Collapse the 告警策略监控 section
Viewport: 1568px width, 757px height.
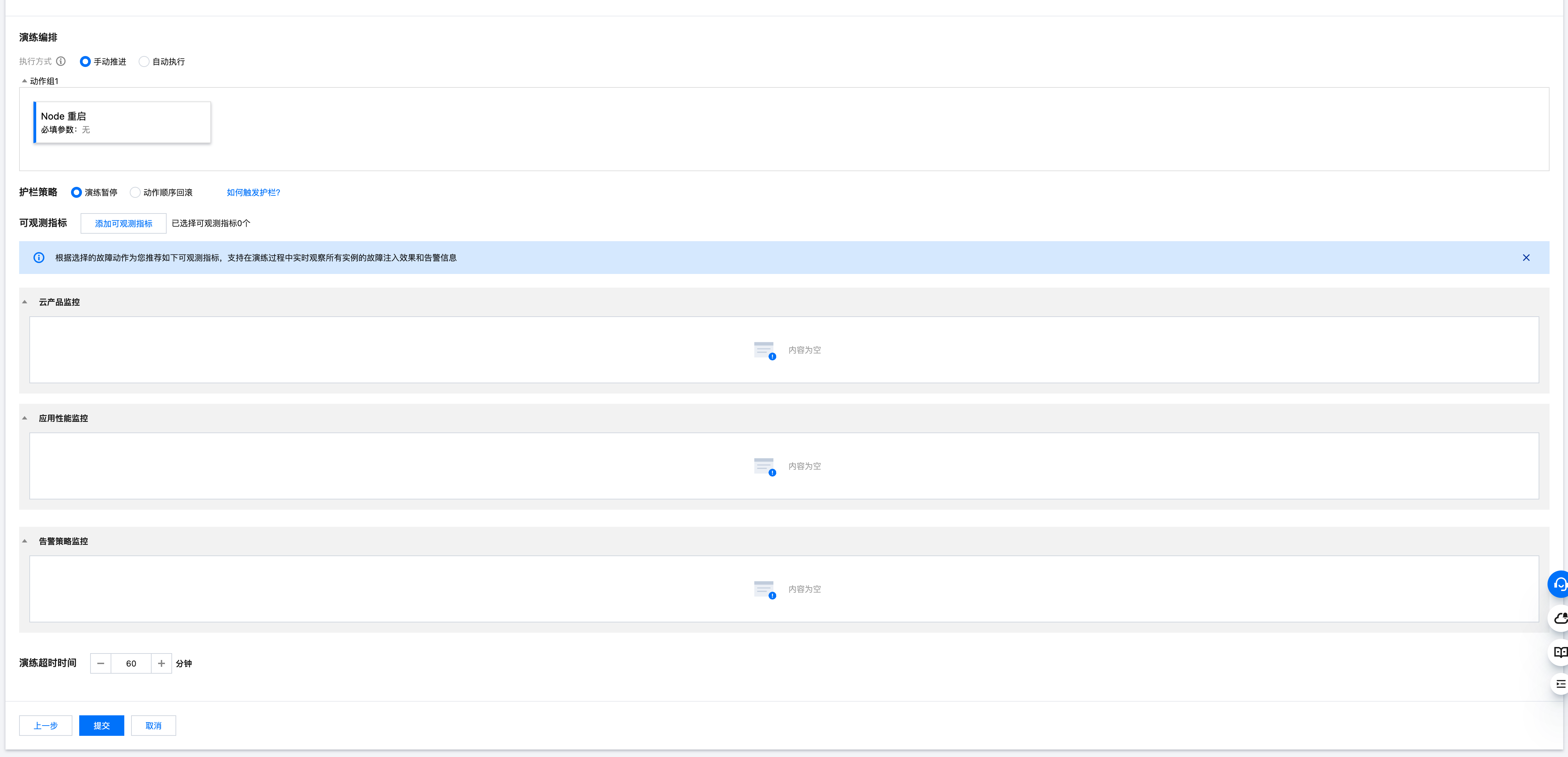click(x=25, y=541)
